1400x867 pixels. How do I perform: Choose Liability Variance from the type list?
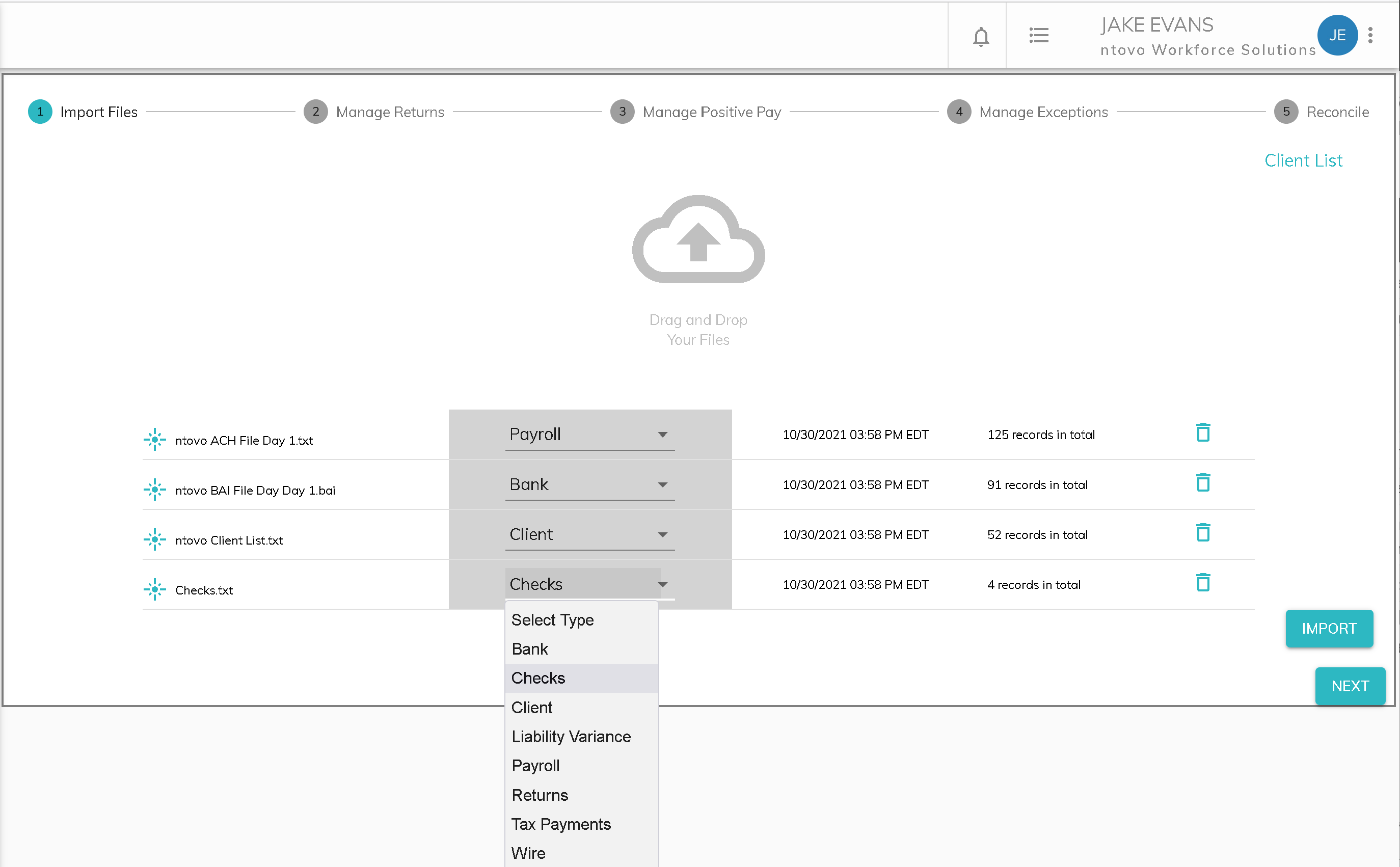[x=571, y=736]
